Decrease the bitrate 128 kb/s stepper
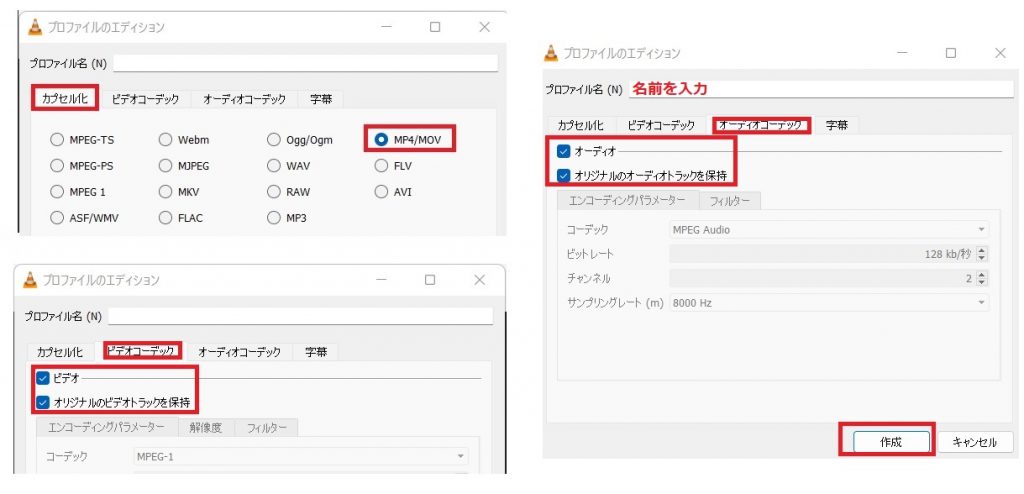The height and width of the screenshot is (494, 1024). pos(982,258)
